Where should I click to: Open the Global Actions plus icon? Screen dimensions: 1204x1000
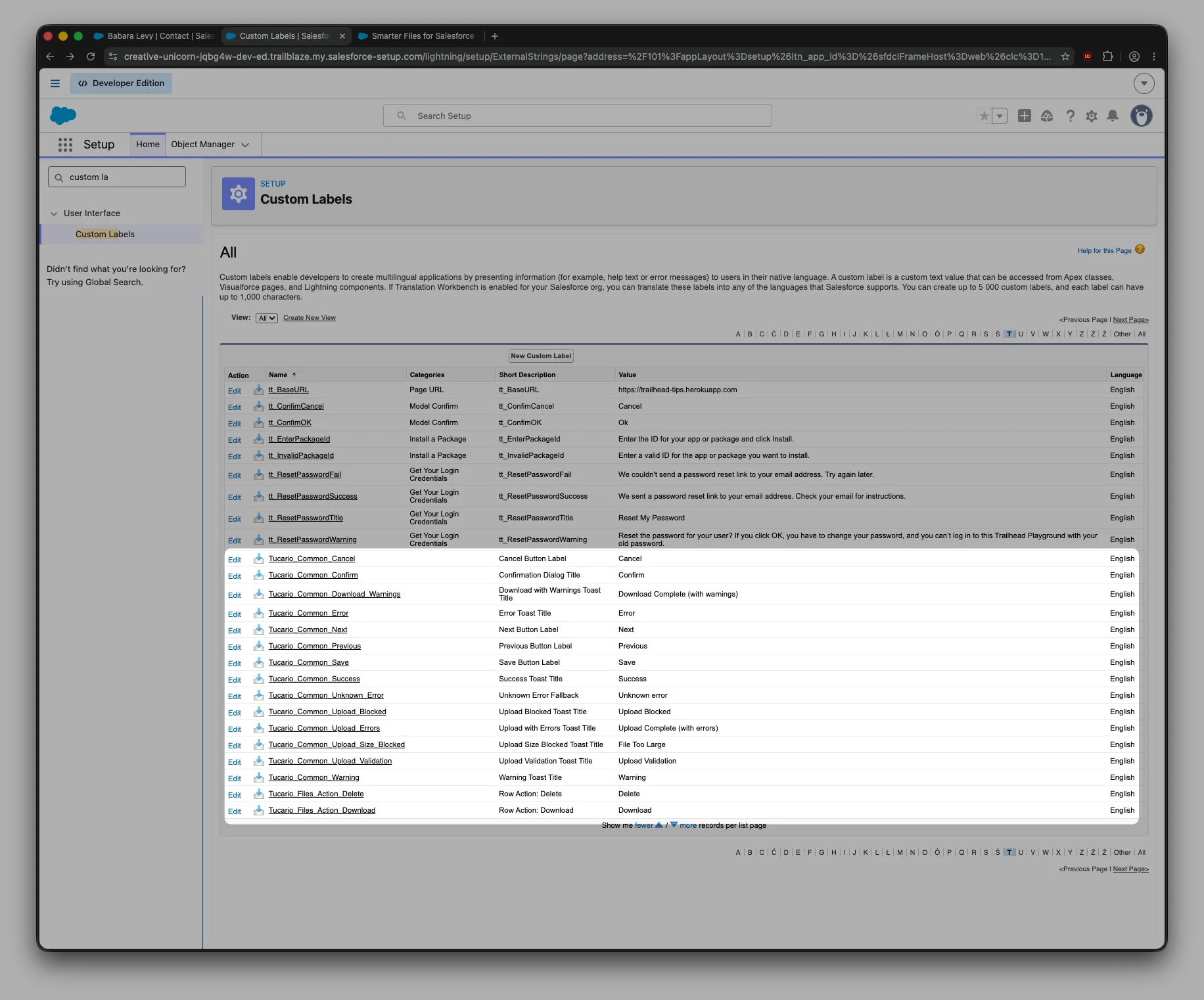[1025, 116]
